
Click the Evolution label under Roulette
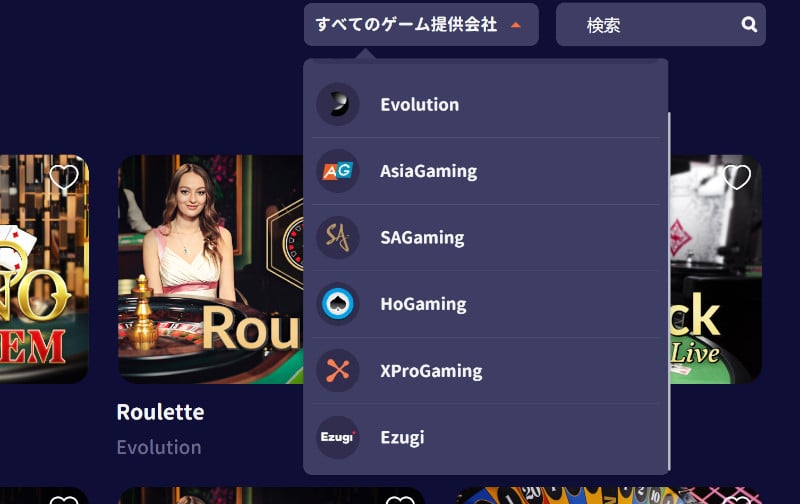pos(159,447)
